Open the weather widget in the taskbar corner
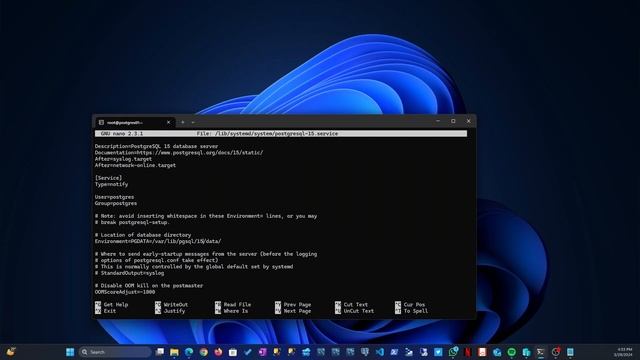640x360 pixels. coord(11,352)
